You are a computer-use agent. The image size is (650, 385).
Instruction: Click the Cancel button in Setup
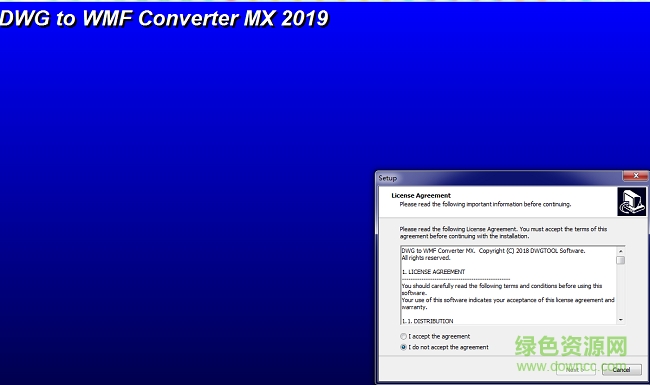point(621,370)
